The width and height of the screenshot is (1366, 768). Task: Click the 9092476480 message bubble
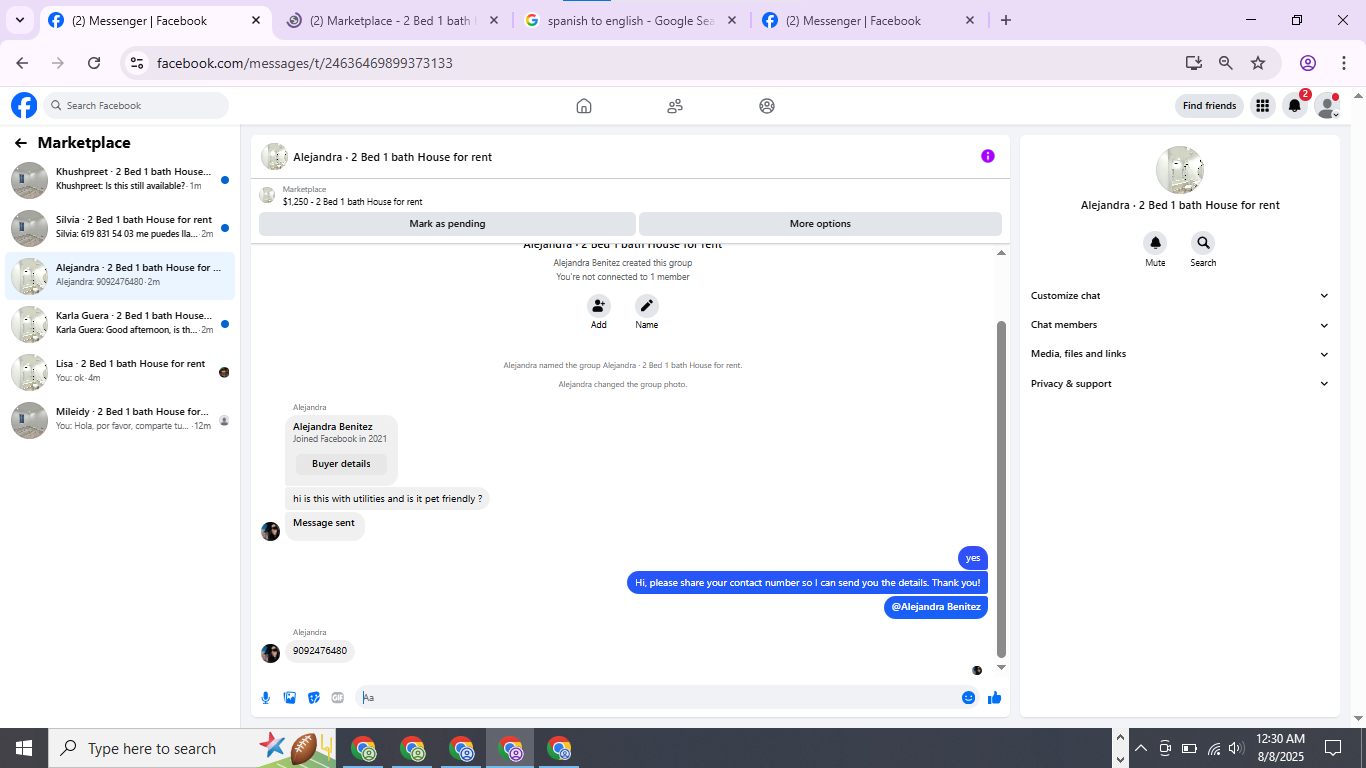[x=320, y=651]
